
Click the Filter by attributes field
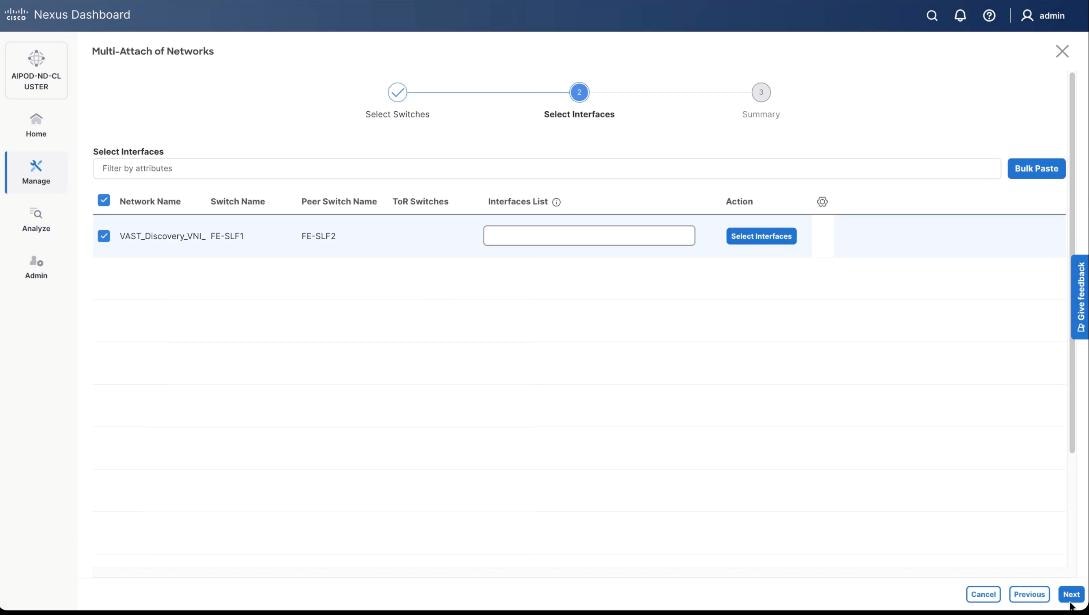(400, 167)
